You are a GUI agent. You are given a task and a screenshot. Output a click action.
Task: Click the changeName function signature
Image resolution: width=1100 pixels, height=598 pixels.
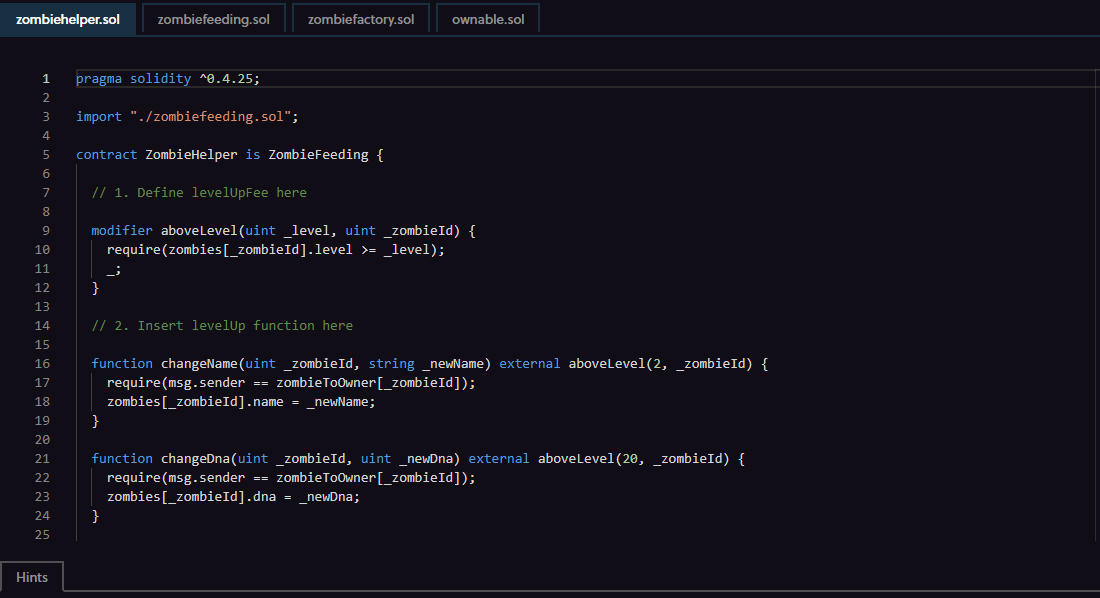(x=429, y=364)
